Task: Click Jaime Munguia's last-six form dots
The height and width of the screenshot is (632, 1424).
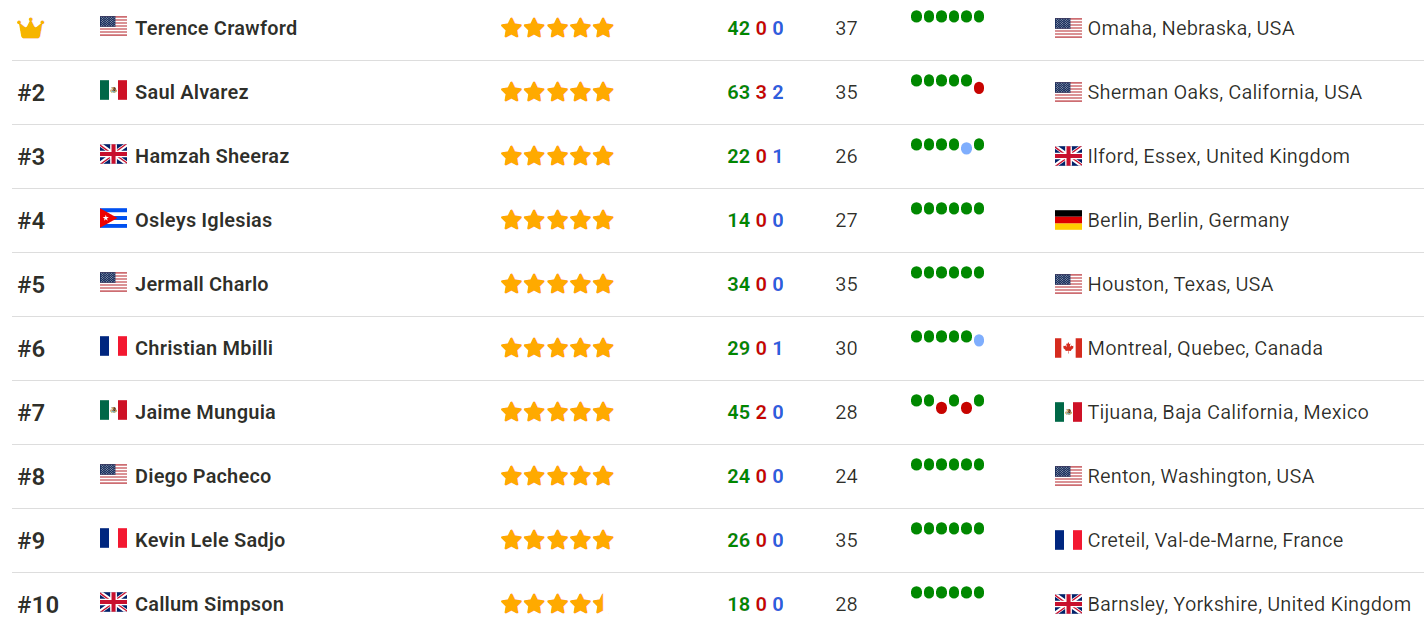Action: (947, 403)
